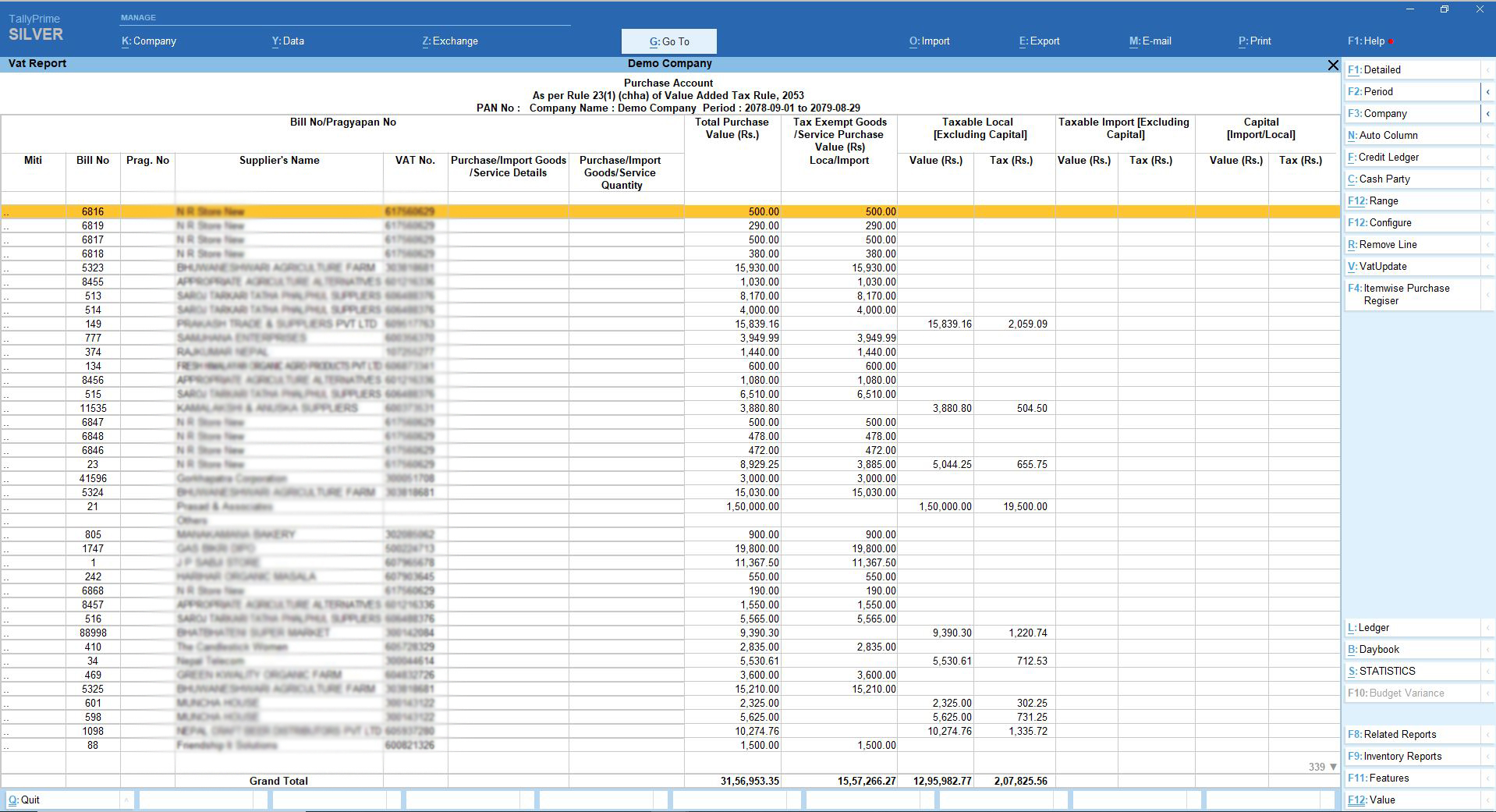Viewport: 1496px width, 812px height.
Task: Open F1: Help menu
Action: [1370, 41]
